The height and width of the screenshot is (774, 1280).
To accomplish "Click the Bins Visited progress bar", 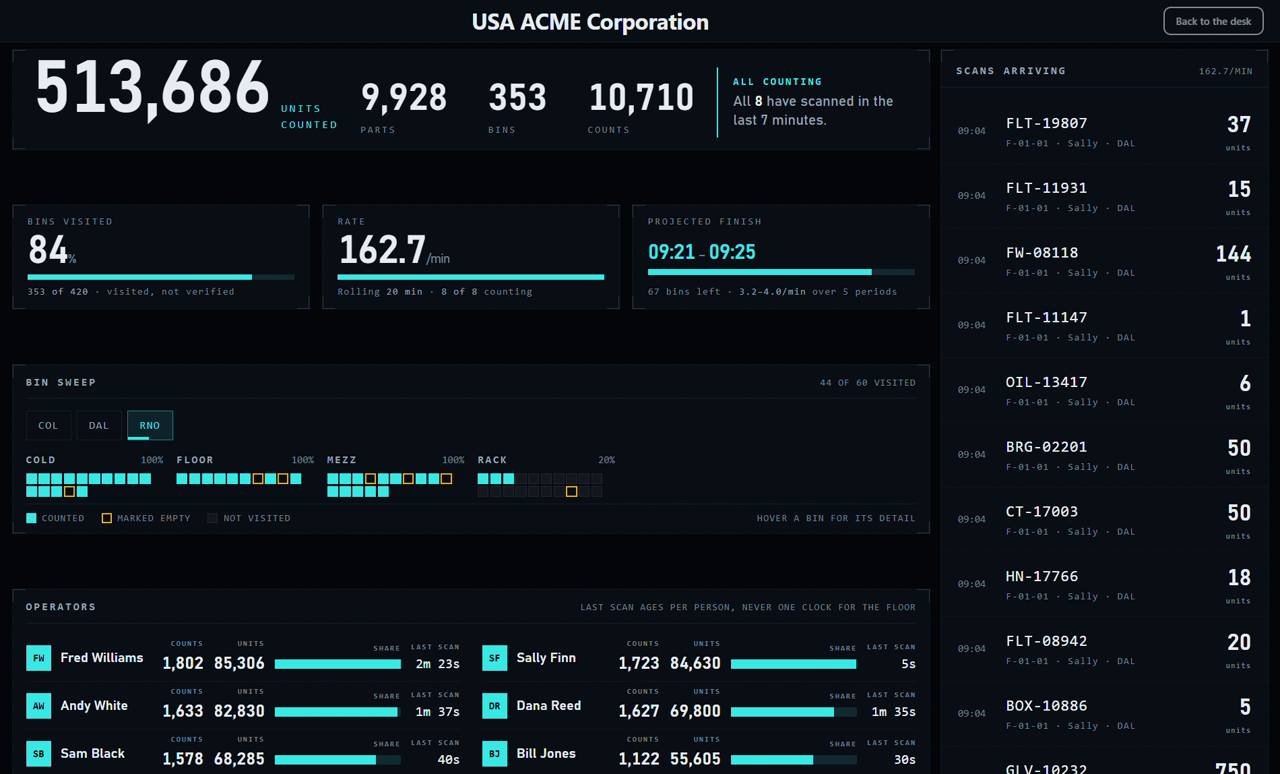I will 161,277.
